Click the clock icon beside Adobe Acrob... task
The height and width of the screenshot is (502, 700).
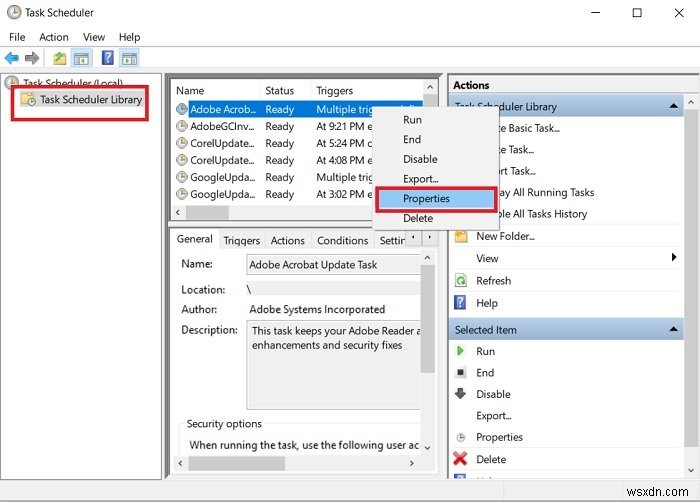(x=182, y=109)
